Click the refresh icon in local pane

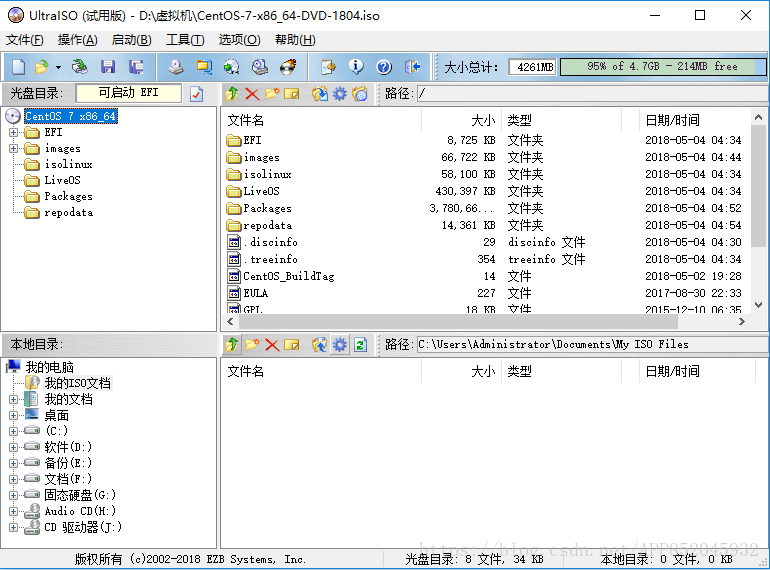pos(360,345)
